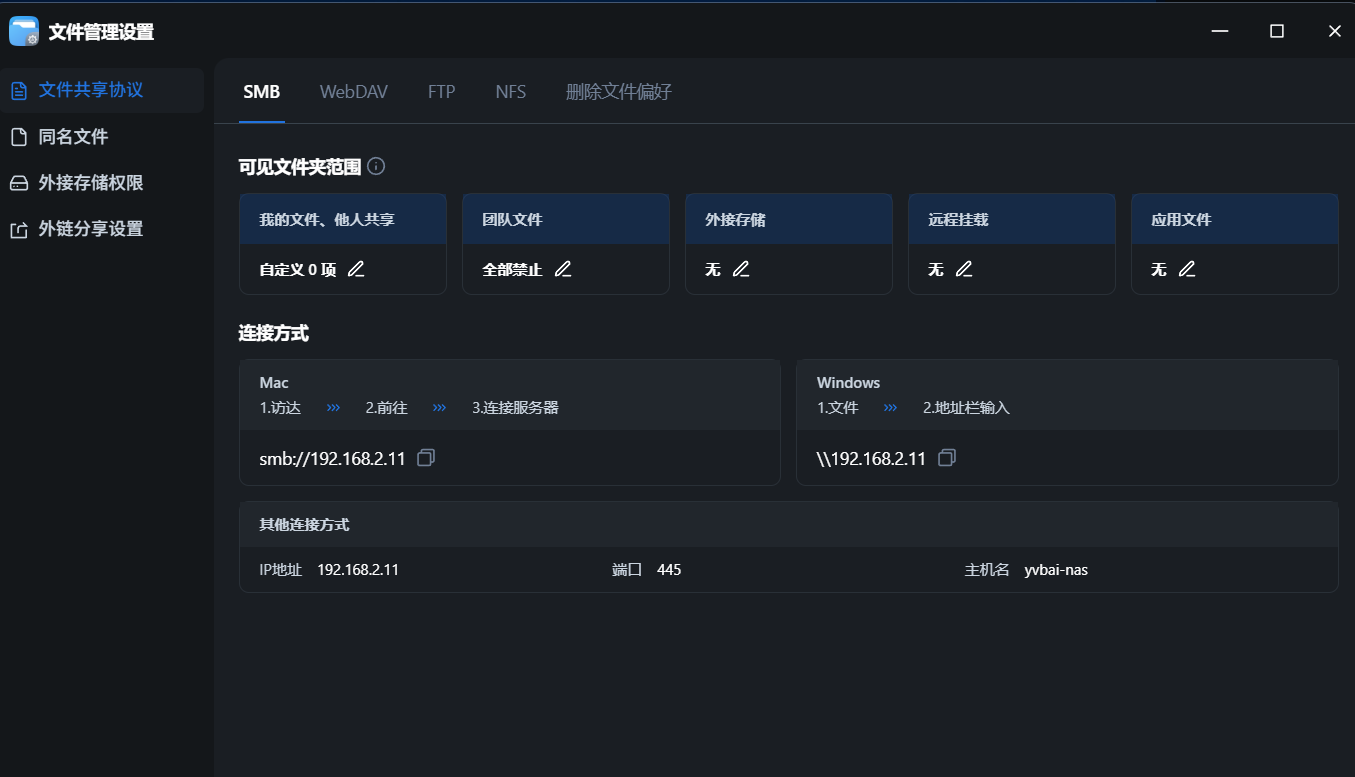
Task: Click the 应用文件 card header
Action: (x=1235, y=219)
